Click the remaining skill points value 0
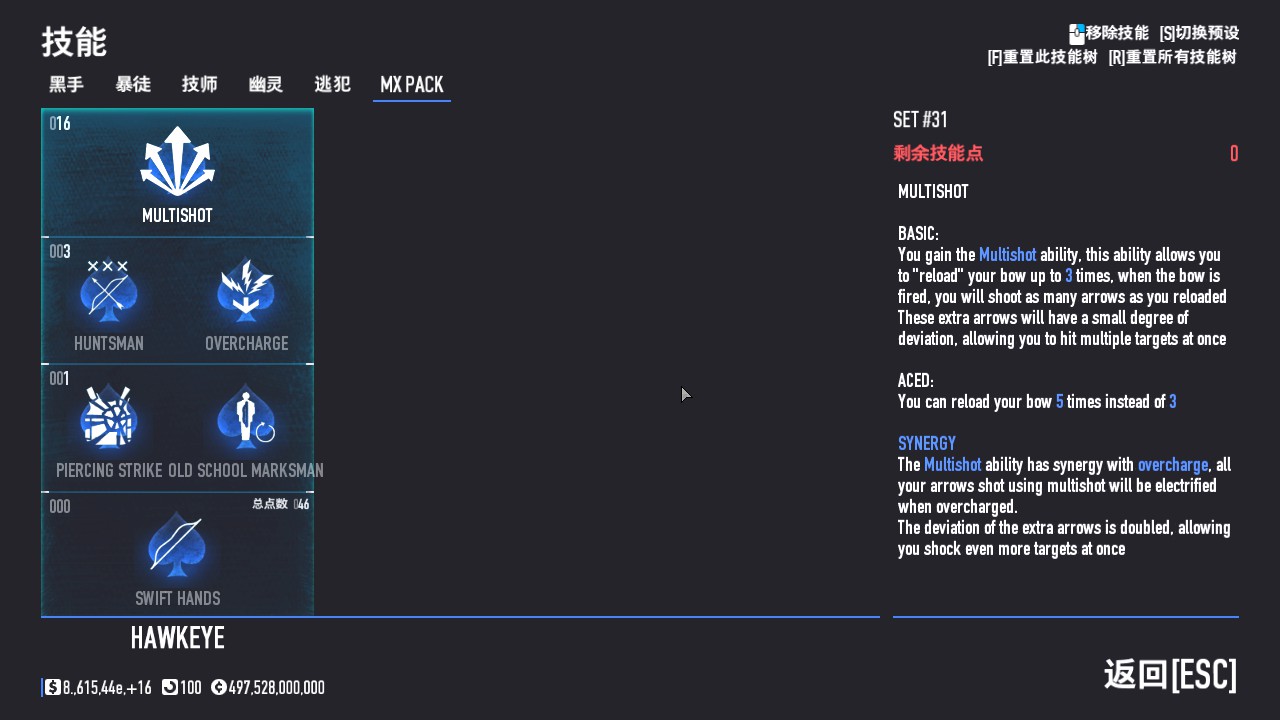Screen dimensions: 1280x720 tap(1234, 153)
